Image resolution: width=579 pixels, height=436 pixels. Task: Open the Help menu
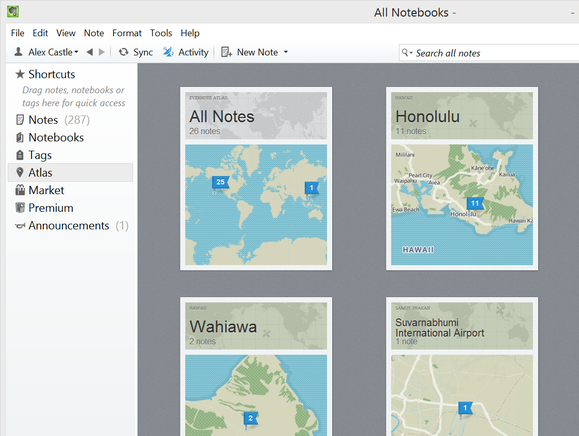click(190, 33)
